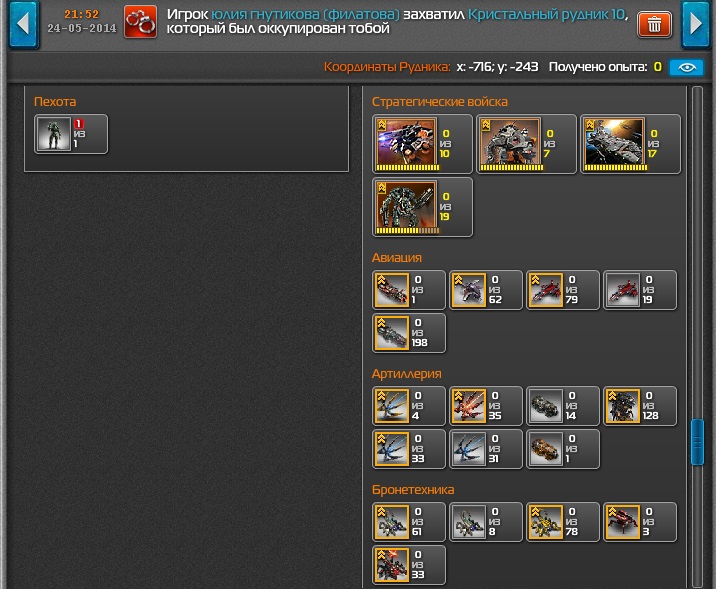Click the Бронетехника section heading

tap(413, 490)
